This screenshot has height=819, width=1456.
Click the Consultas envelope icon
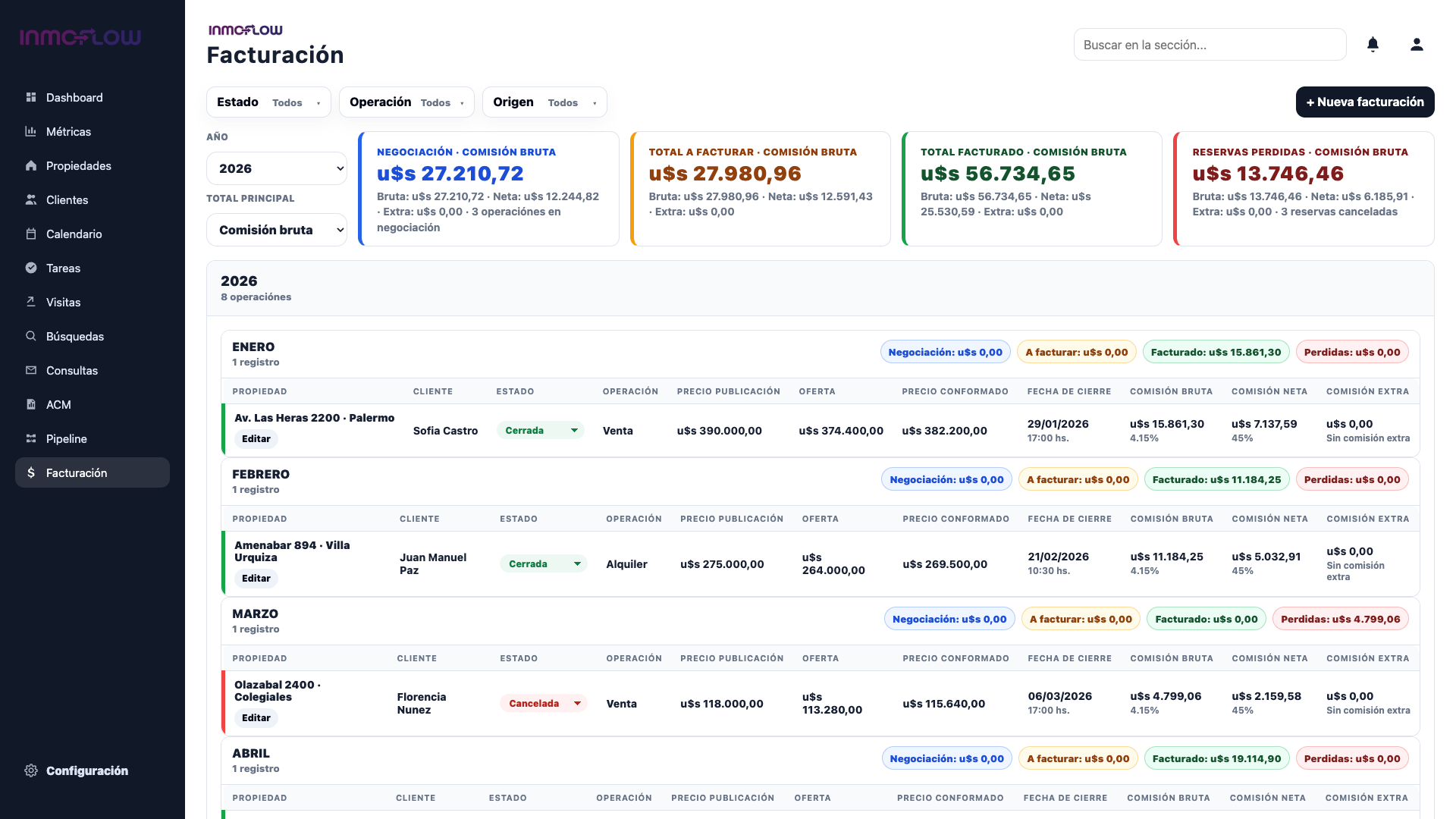click(31, 370)
